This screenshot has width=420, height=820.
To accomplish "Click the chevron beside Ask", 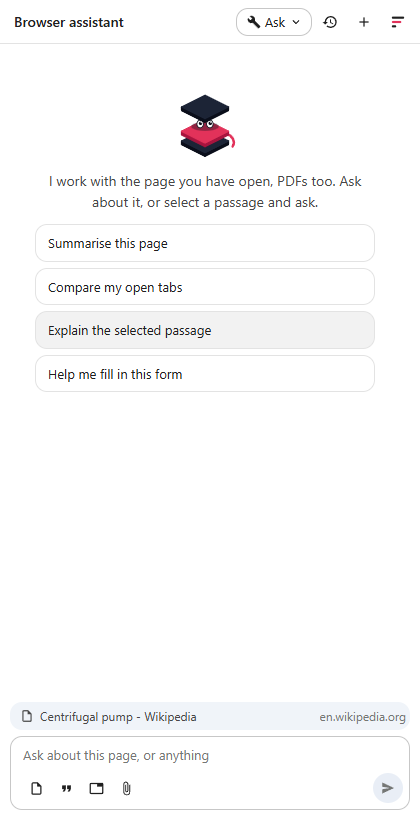I will click(x=296, y=22).
